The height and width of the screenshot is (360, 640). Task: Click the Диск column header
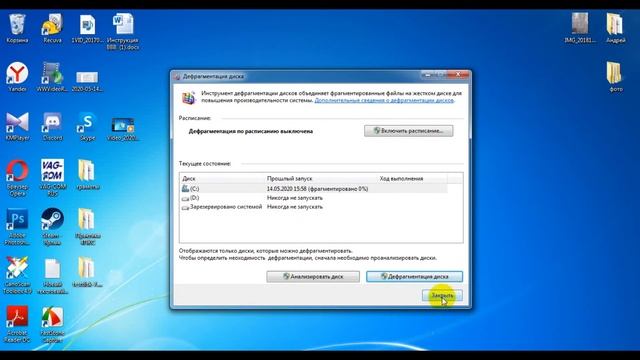click(x=222, y=178)
